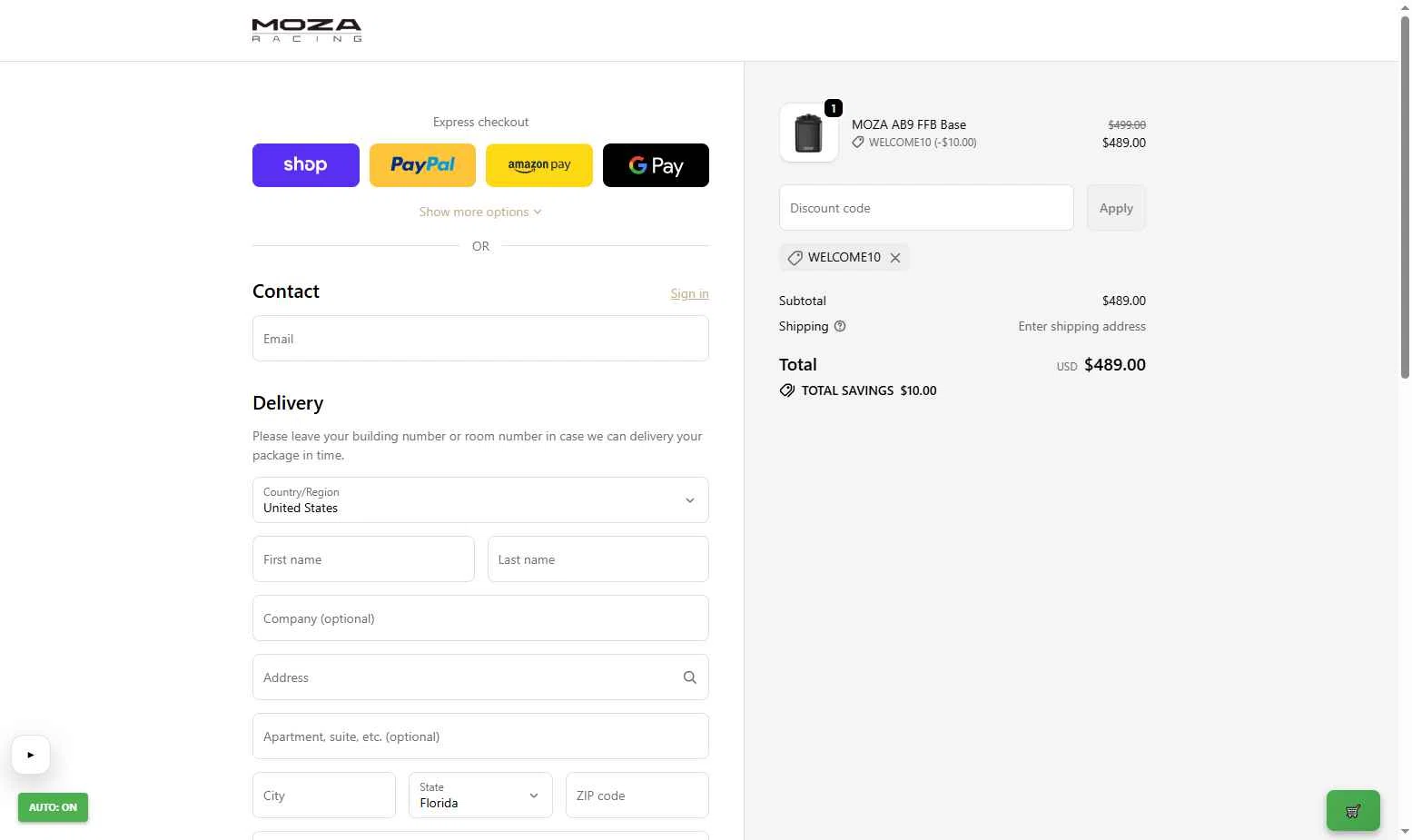The width and height of the screenshot is (1412, 840).
Task: Click into Last name field
Action: [598, 559]
